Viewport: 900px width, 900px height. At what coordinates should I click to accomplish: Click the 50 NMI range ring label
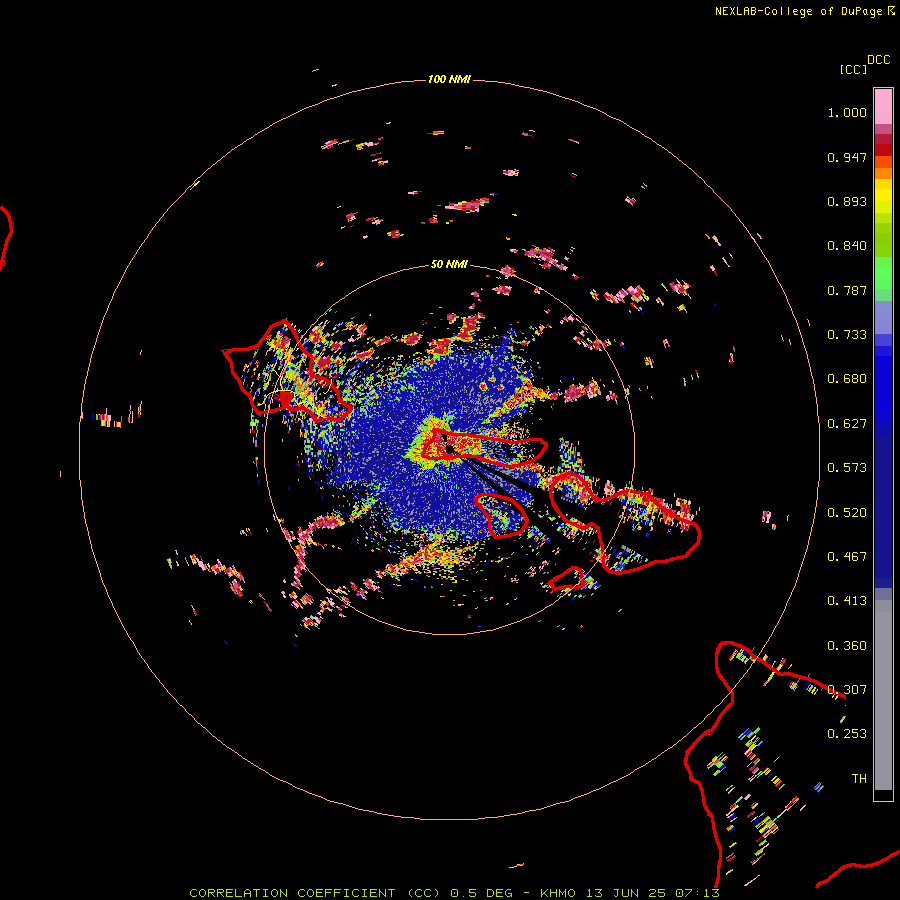(449, 264)
